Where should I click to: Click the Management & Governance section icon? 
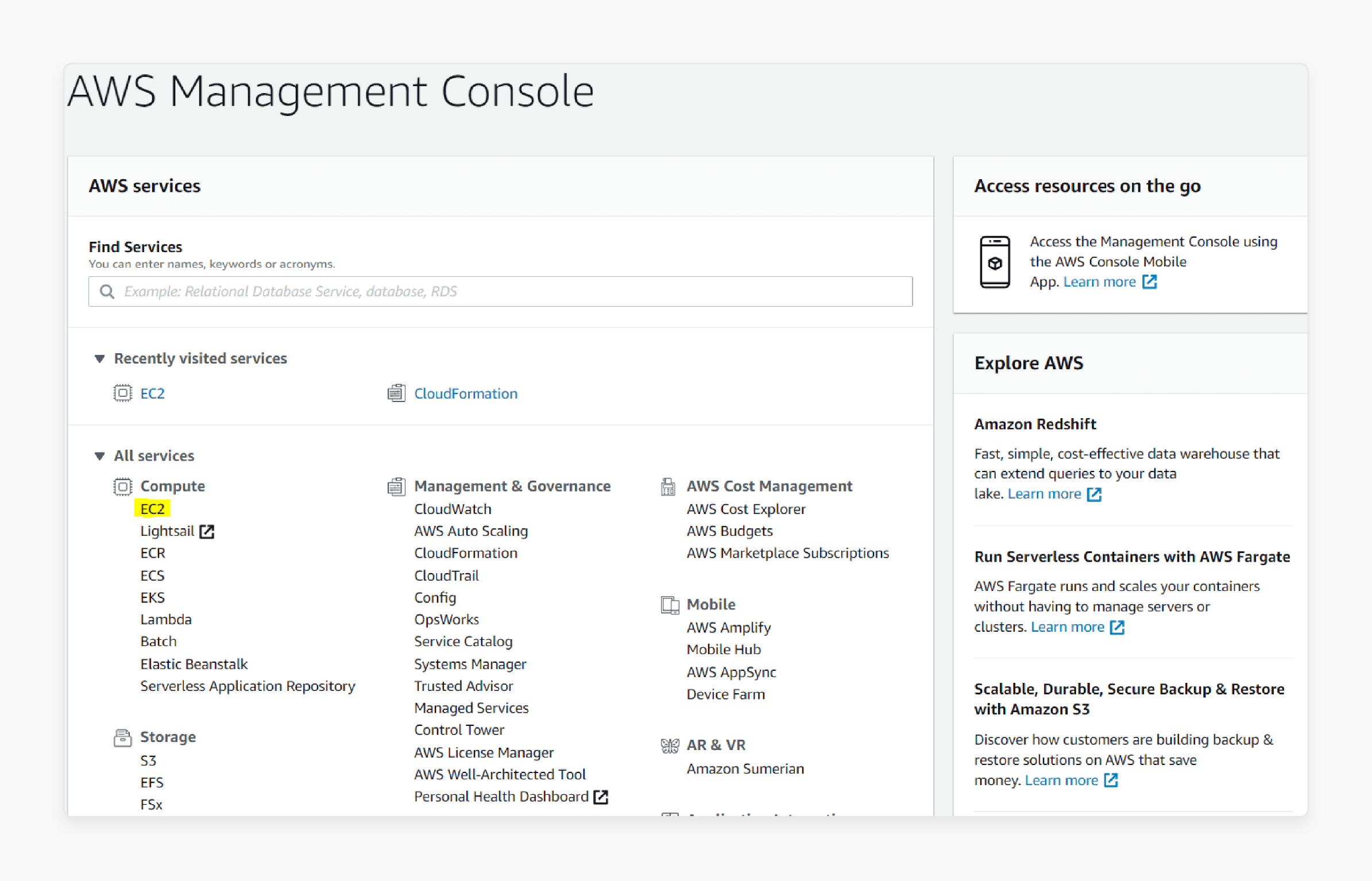pyautogui.click(x=393, y=487)
